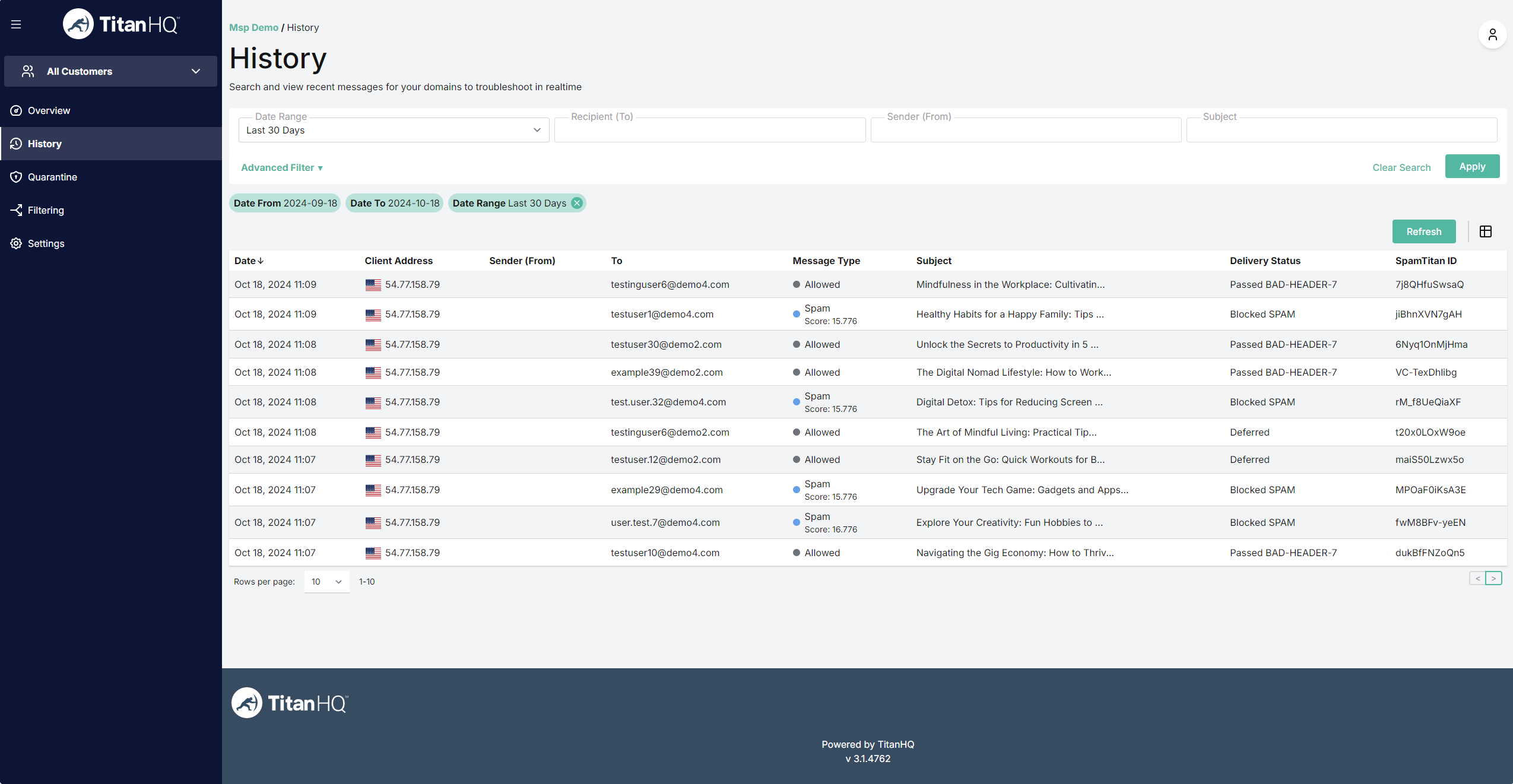Apply the current search filters
The image size is (1513, 784).
pyautogui.click(x=1471, y=166)
